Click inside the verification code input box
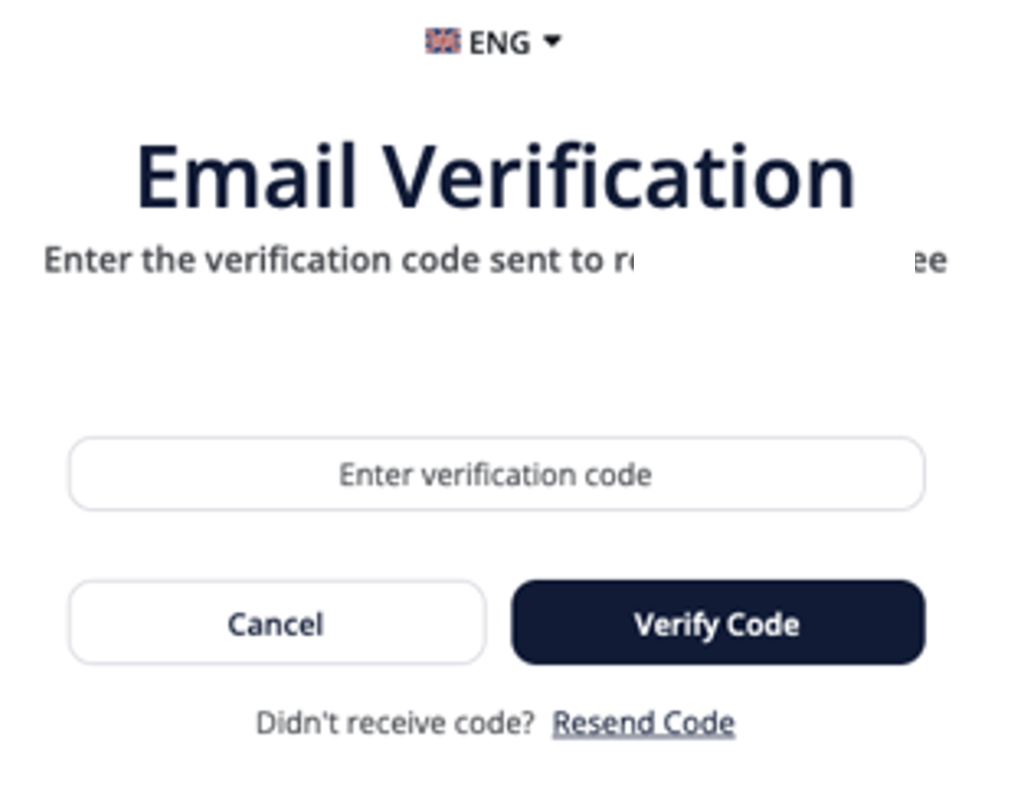 point(496,474)
